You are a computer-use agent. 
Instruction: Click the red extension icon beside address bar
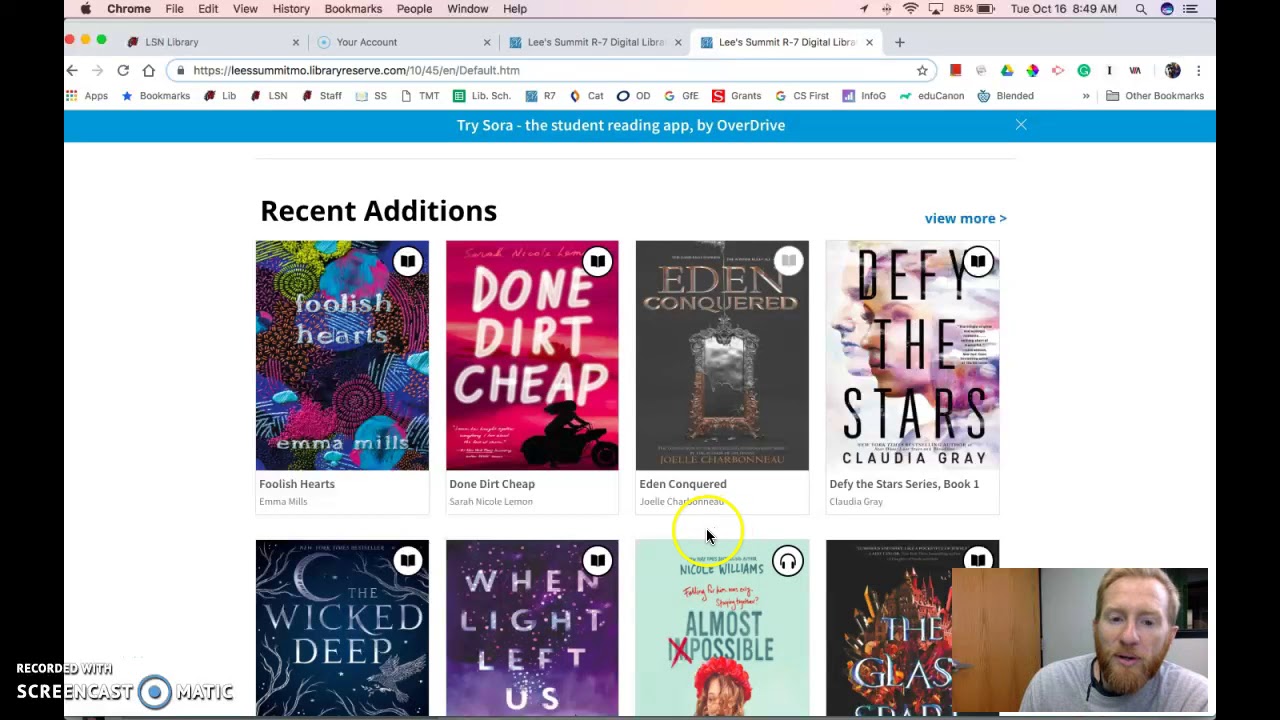click(x=955, y=70)
